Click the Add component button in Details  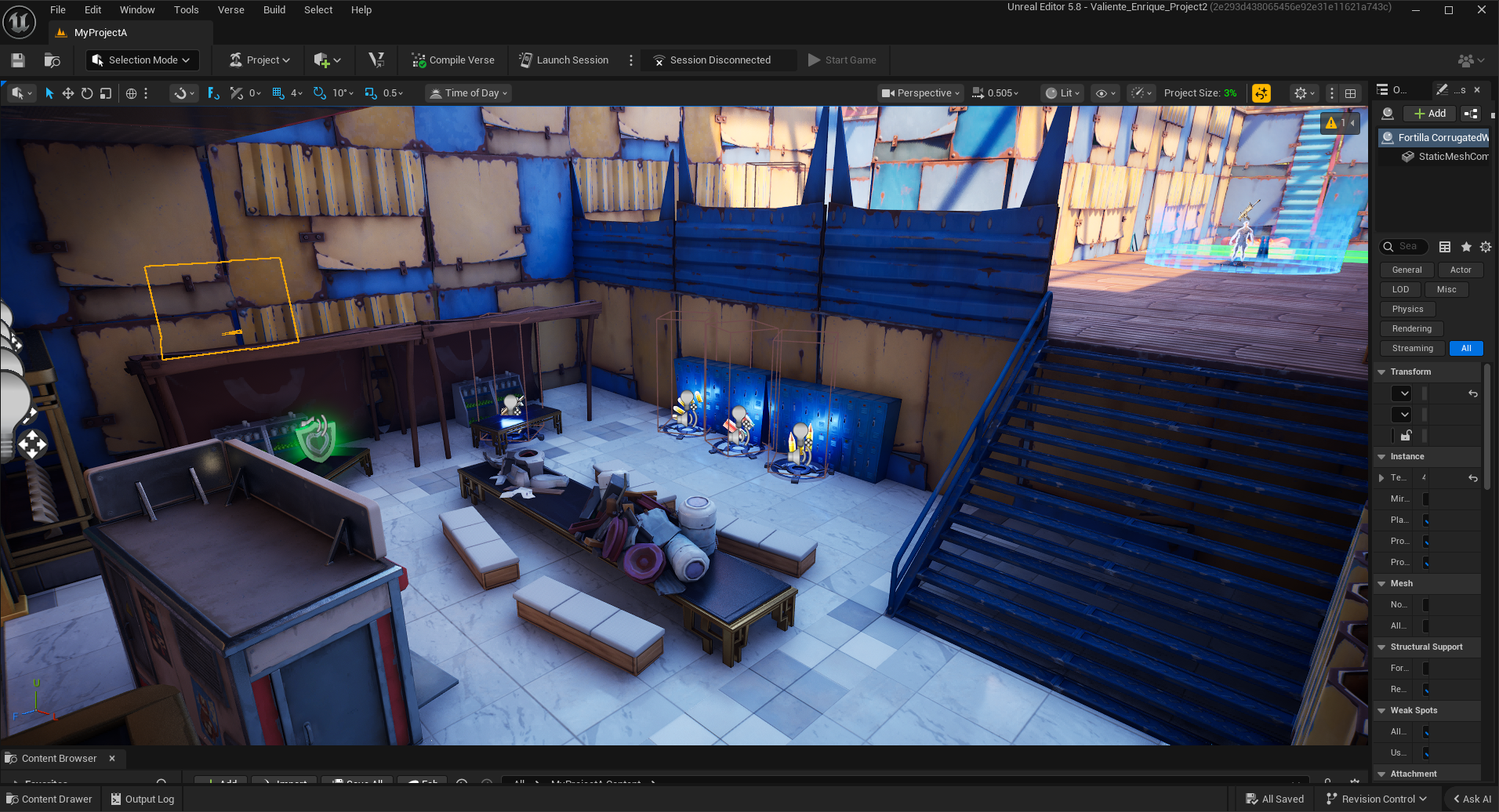pos(1430,114)
